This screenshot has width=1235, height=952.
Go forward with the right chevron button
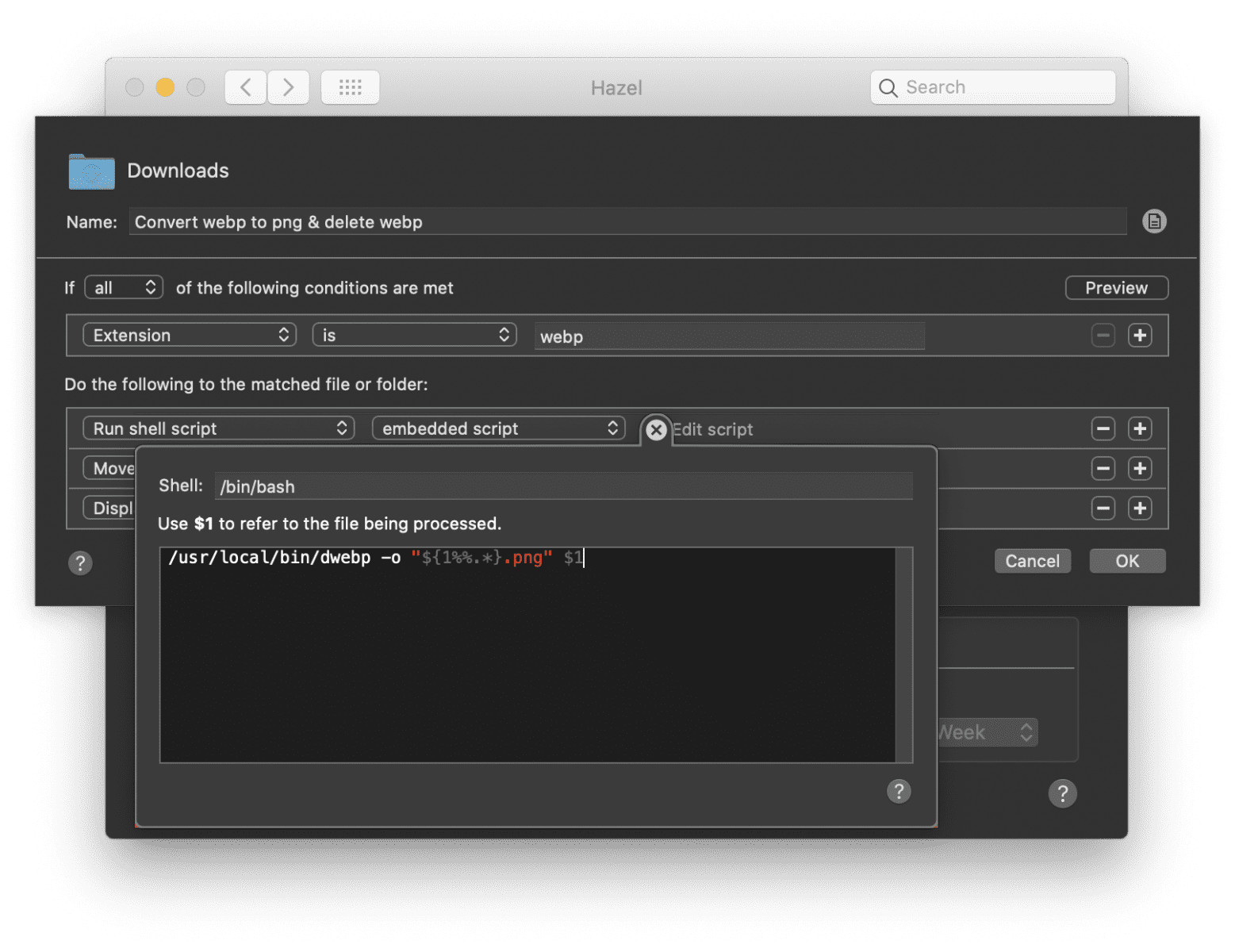coord(288,87)
